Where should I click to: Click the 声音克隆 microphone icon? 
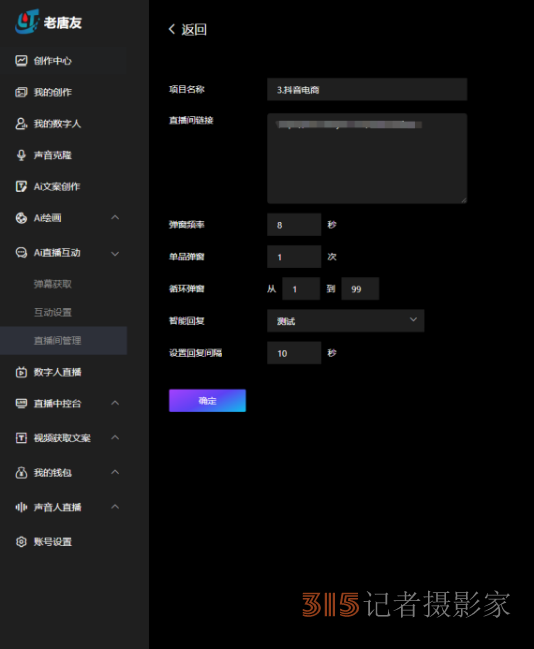pos(21,155)
